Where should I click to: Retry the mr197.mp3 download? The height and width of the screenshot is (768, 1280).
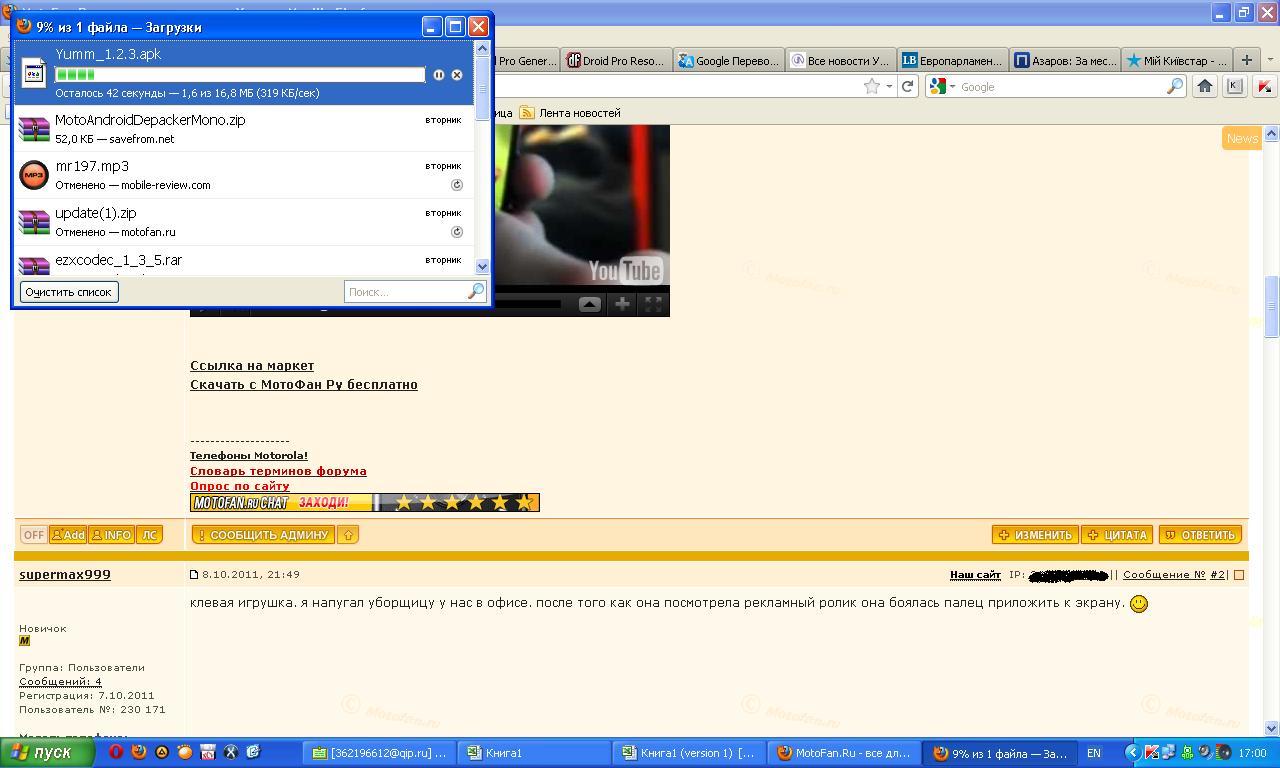point(457,185)
